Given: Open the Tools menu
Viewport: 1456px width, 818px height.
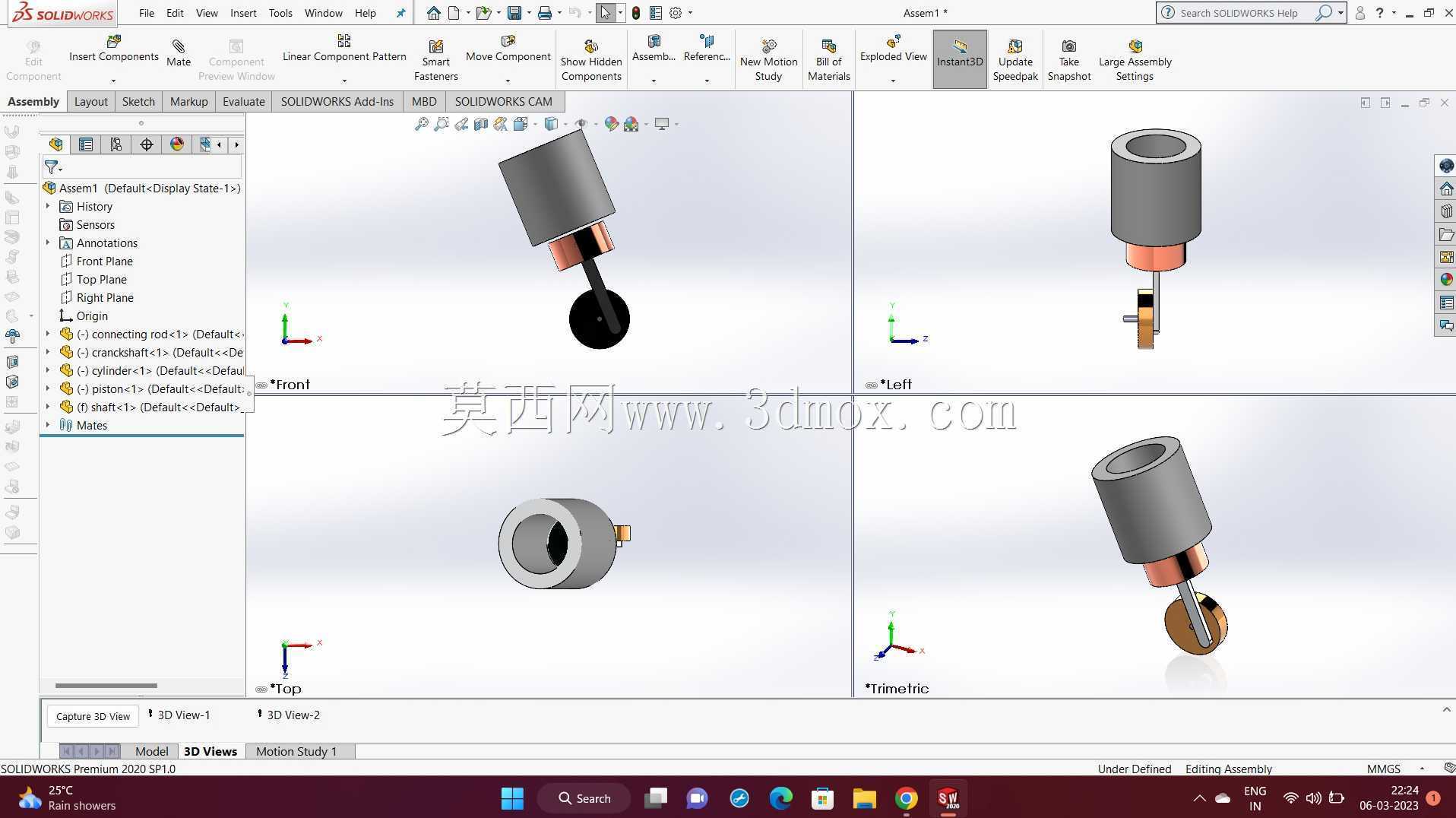Looking at the screenshot, I should pyautogui.click(x=280, y=13).
